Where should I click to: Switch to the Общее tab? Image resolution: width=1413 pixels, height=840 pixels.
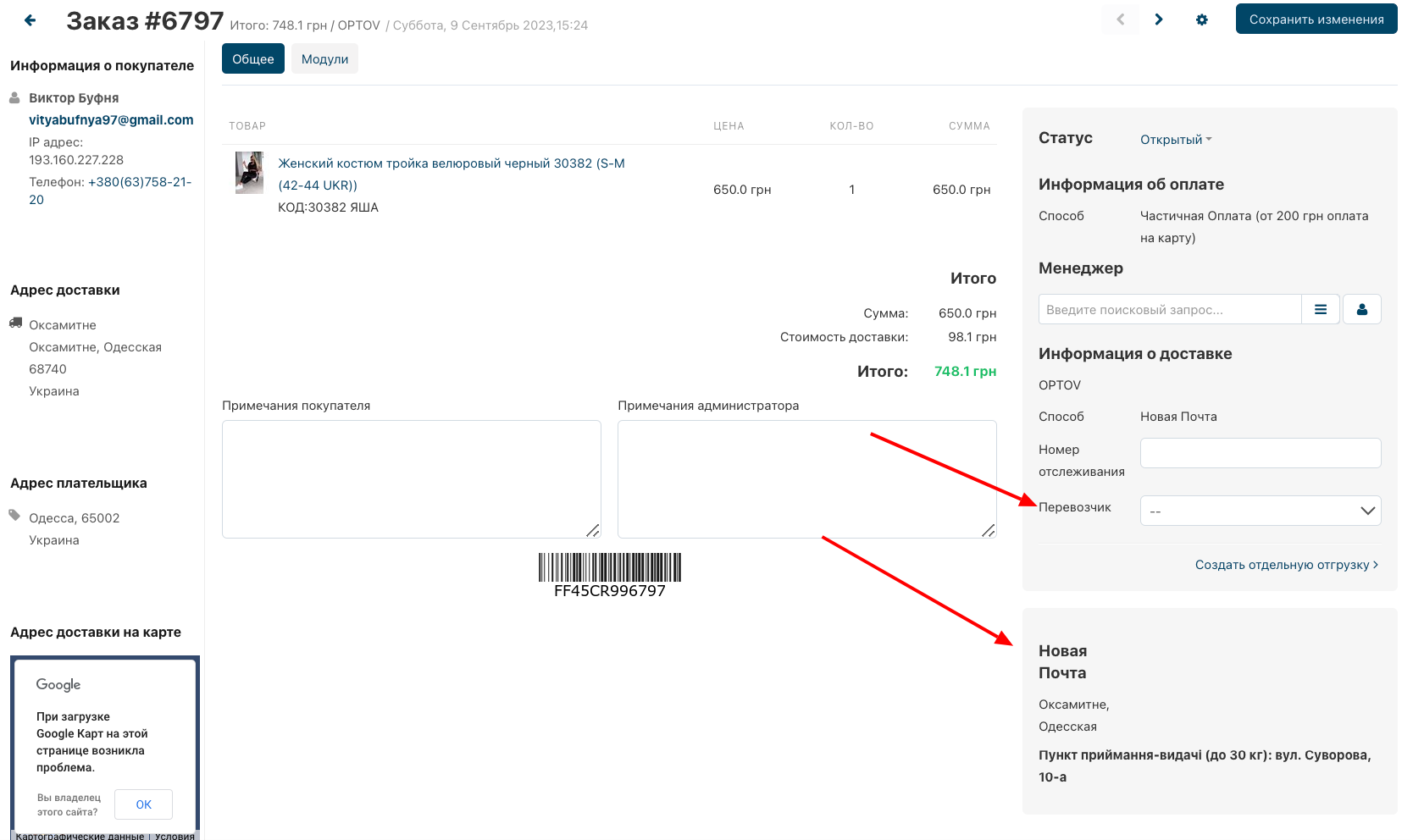(253, 59)
